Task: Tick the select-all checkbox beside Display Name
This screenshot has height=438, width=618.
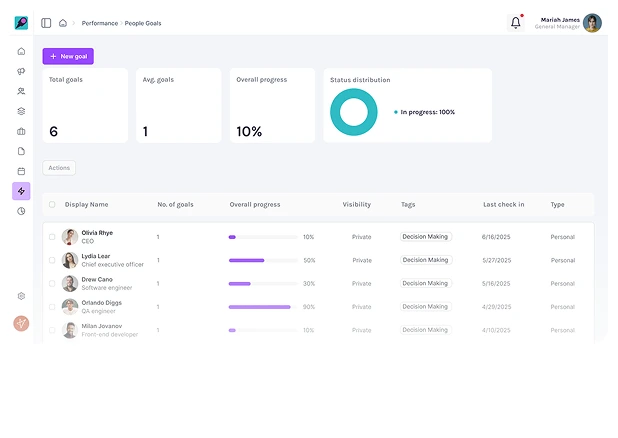Action: click(52, 205)
